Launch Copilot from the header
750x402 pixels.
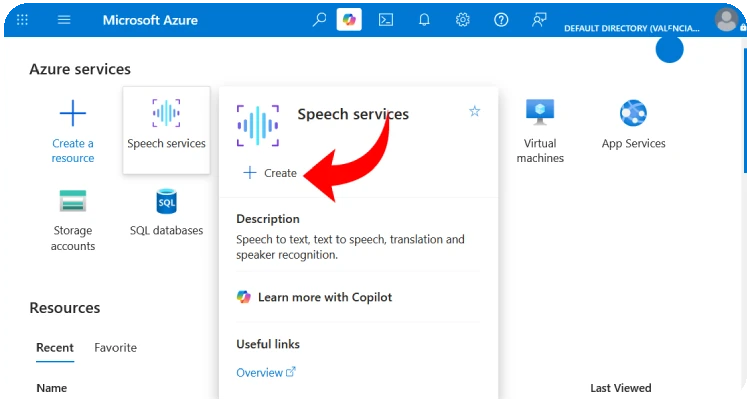tap(349, 20)
